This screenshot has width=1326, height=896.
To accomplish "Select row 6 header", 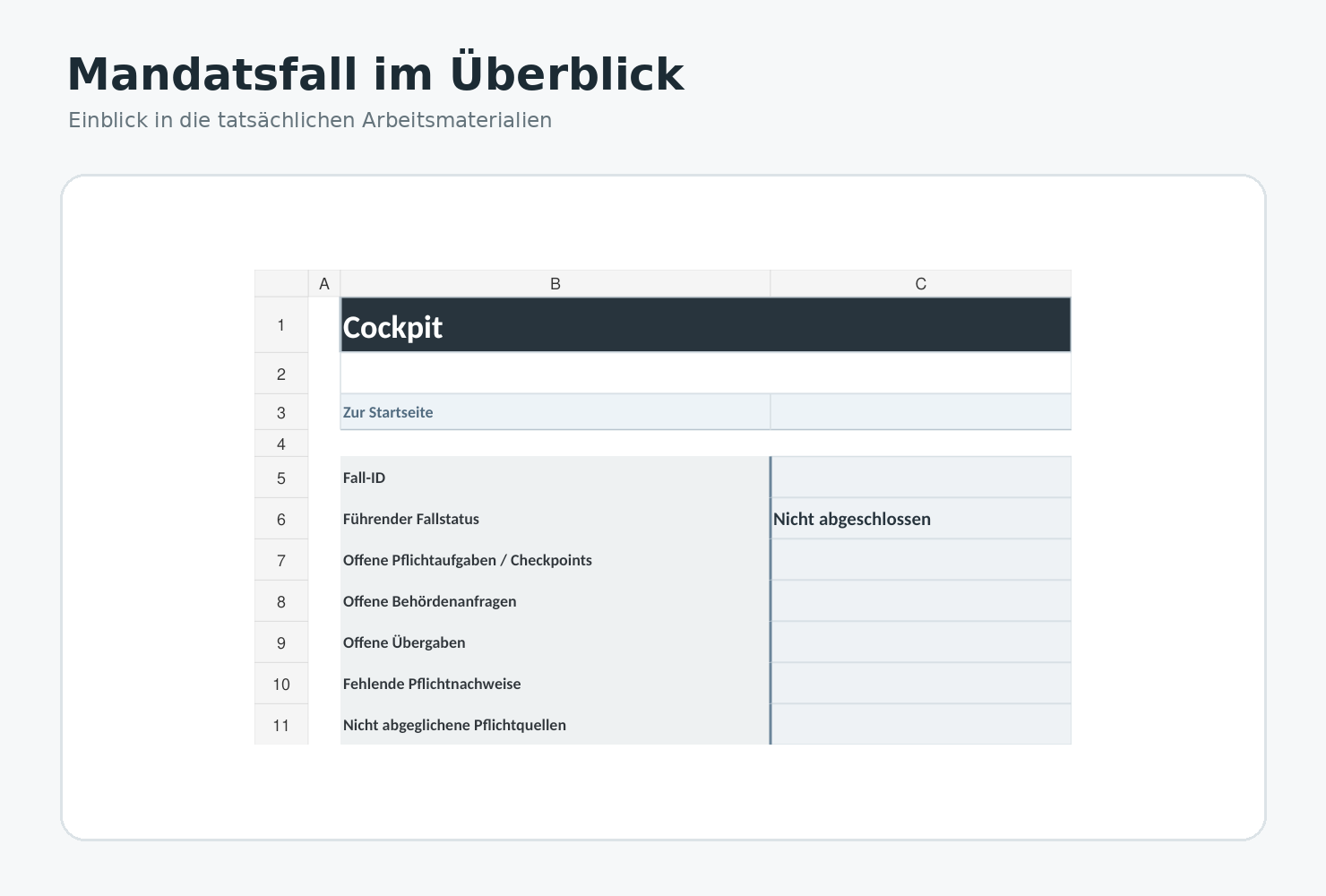I will pos(281,519).
